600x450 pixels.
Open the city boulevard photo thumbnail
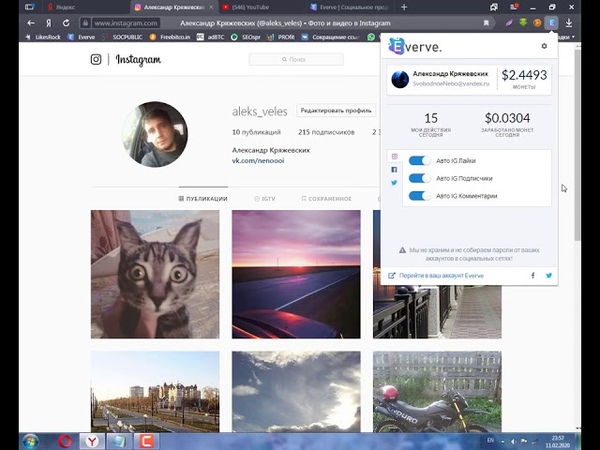[x=155, y=391]
